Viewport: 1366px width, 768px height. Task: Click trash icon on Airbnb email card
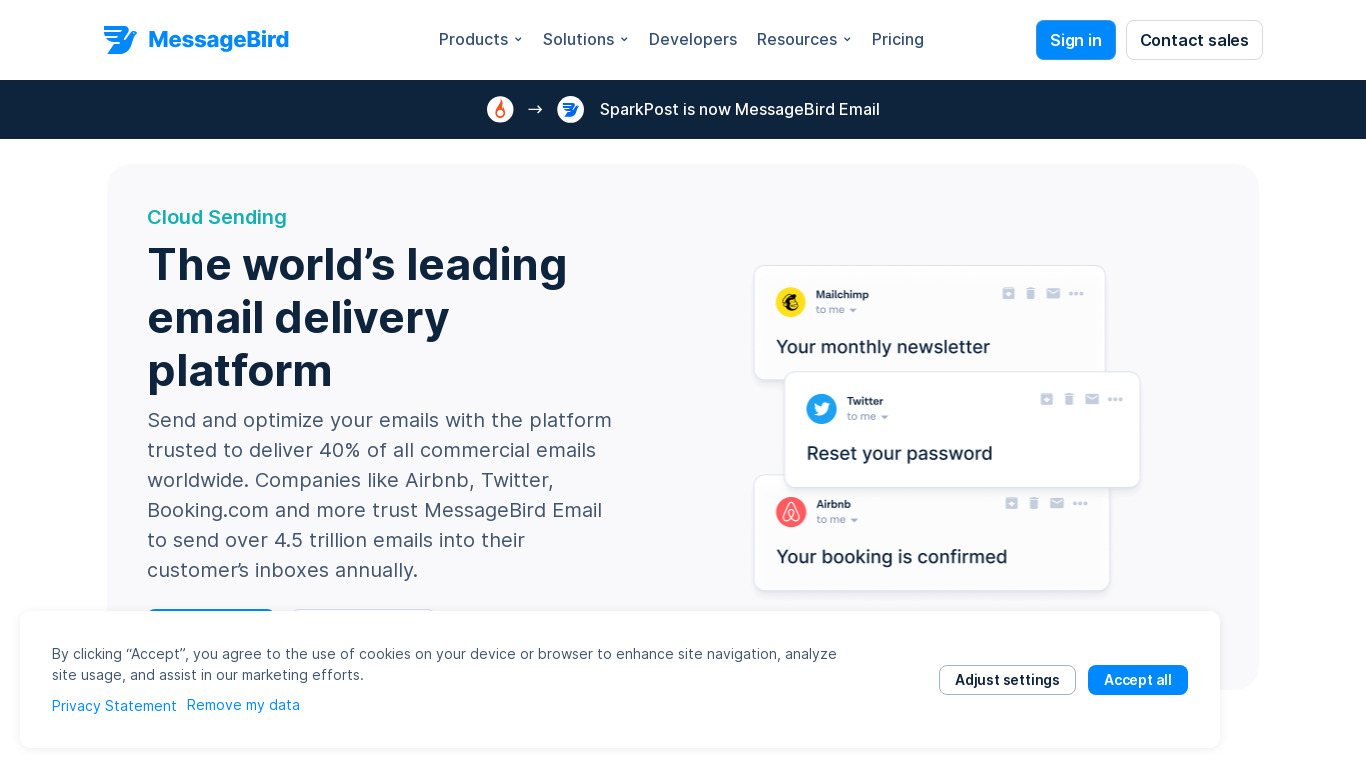click(1034, 503)
